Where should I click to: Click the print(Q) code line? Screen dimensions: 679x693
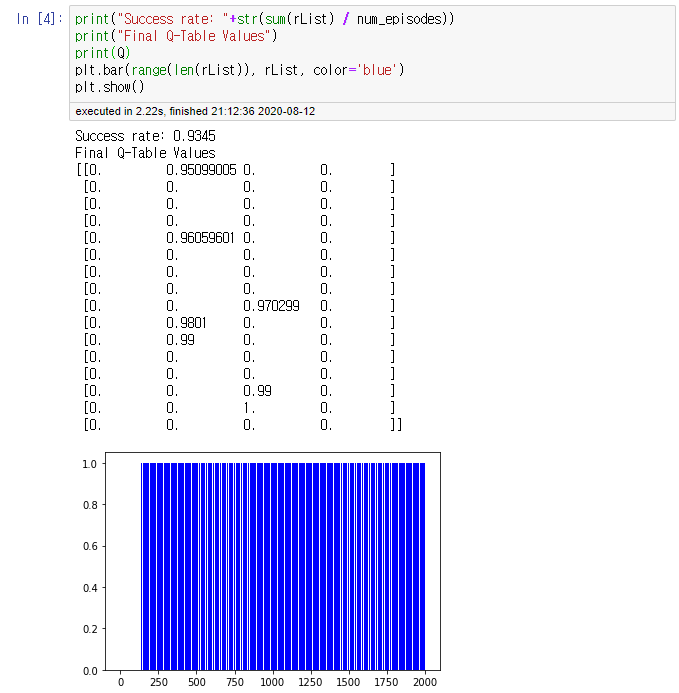click(103, 53)
